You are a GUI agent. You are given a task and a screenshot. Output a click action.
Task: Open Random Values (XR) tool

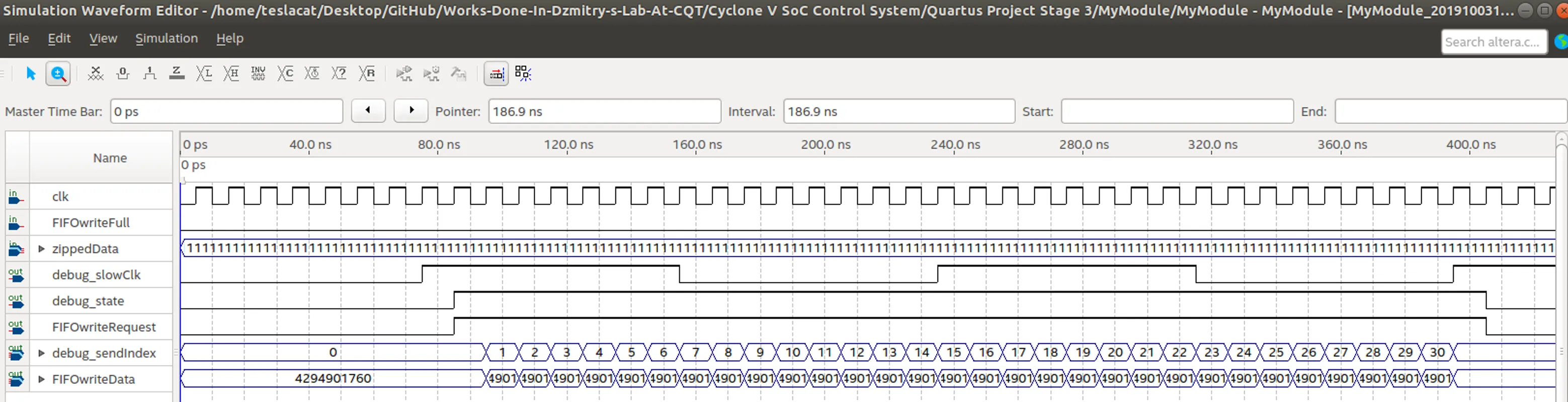[x=366, y=73]
